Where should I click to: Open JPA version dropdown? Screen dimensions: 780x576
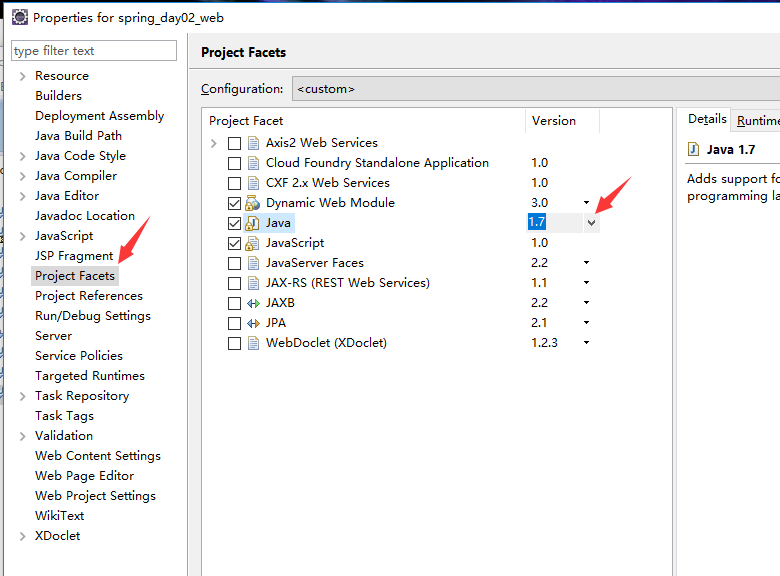click(x=586, y=322)
